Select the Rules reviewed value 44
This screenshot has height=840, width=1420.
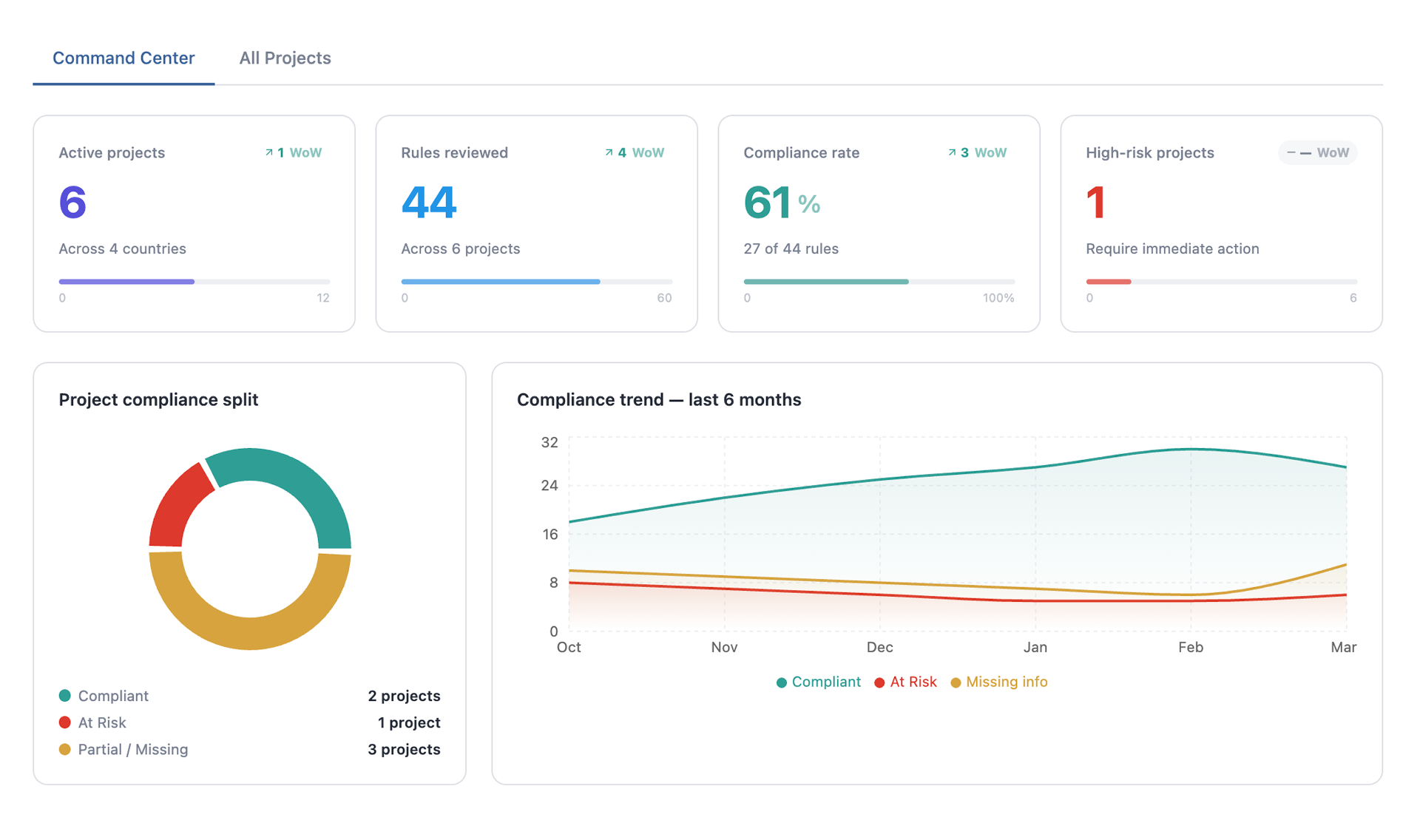tap(429, 202)
